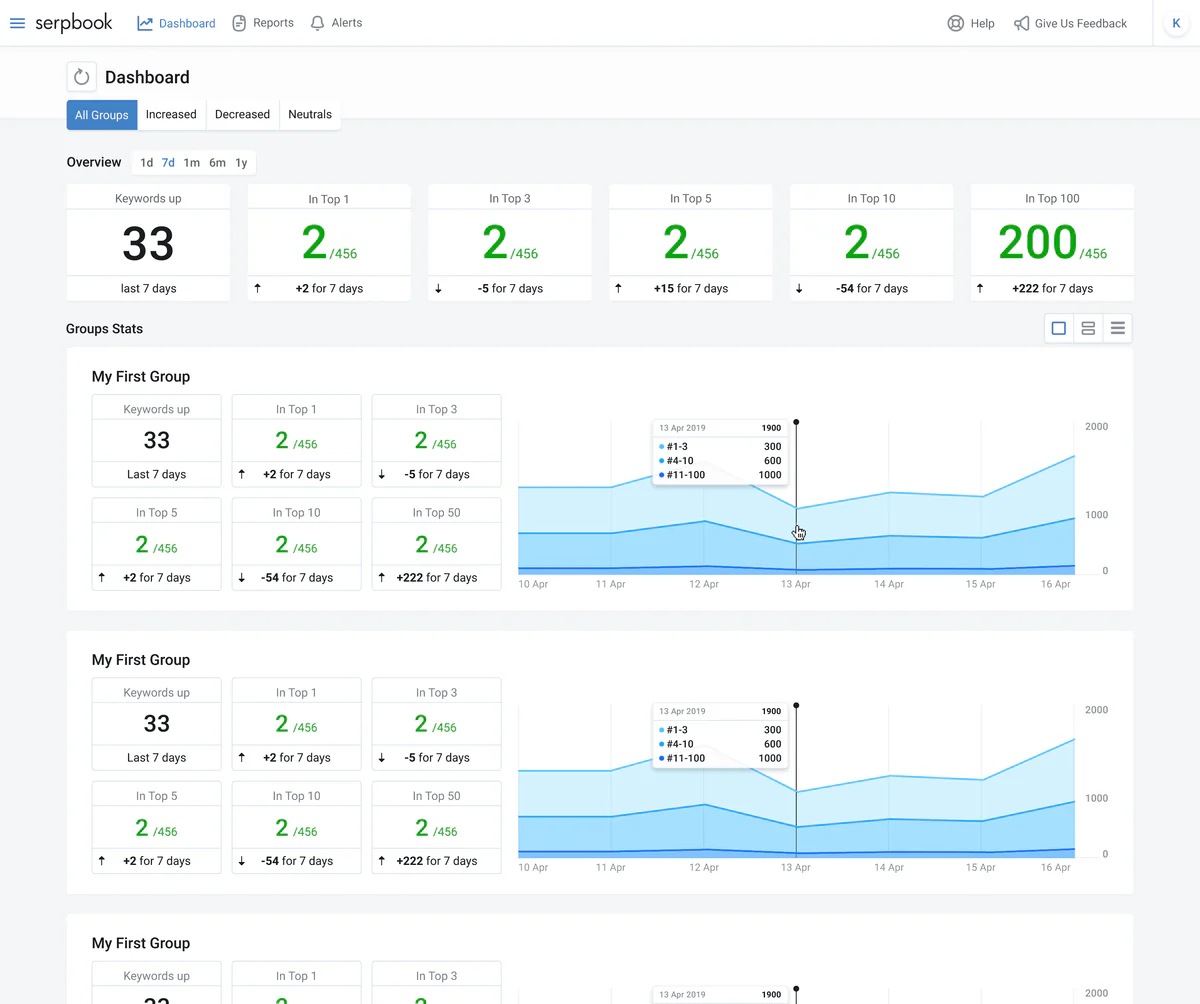Set overview range to 1m
1200x1004 pixels.
191,163
